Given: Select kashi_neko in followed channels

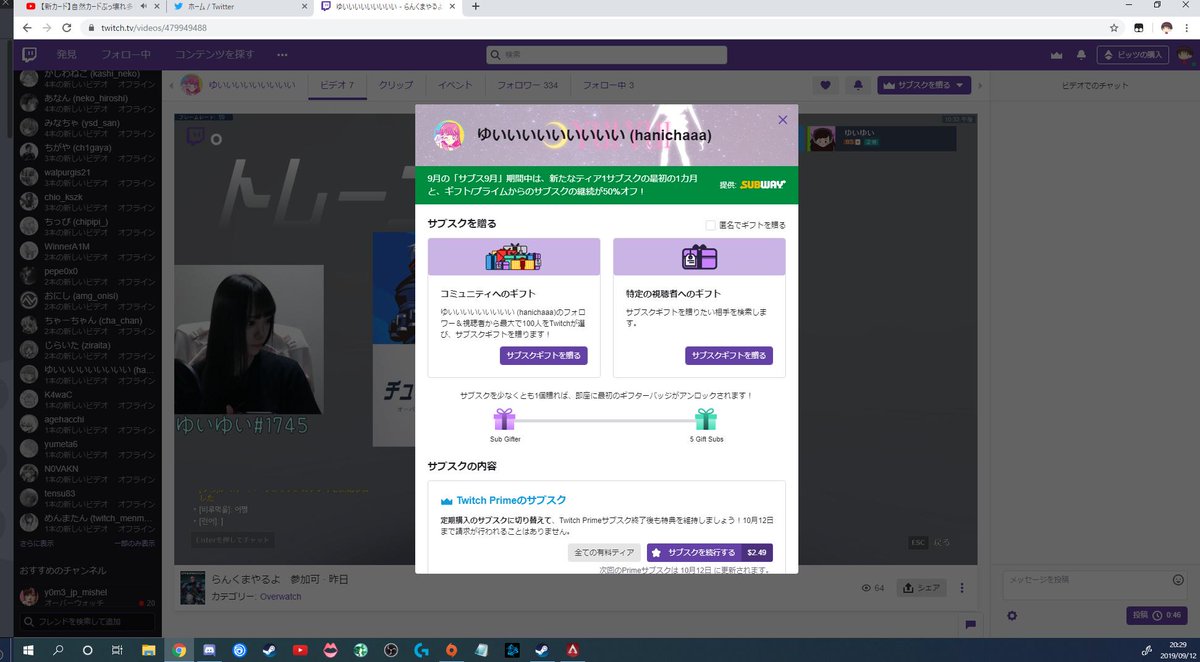Looking at the screenshot, I should click(86, 80).
